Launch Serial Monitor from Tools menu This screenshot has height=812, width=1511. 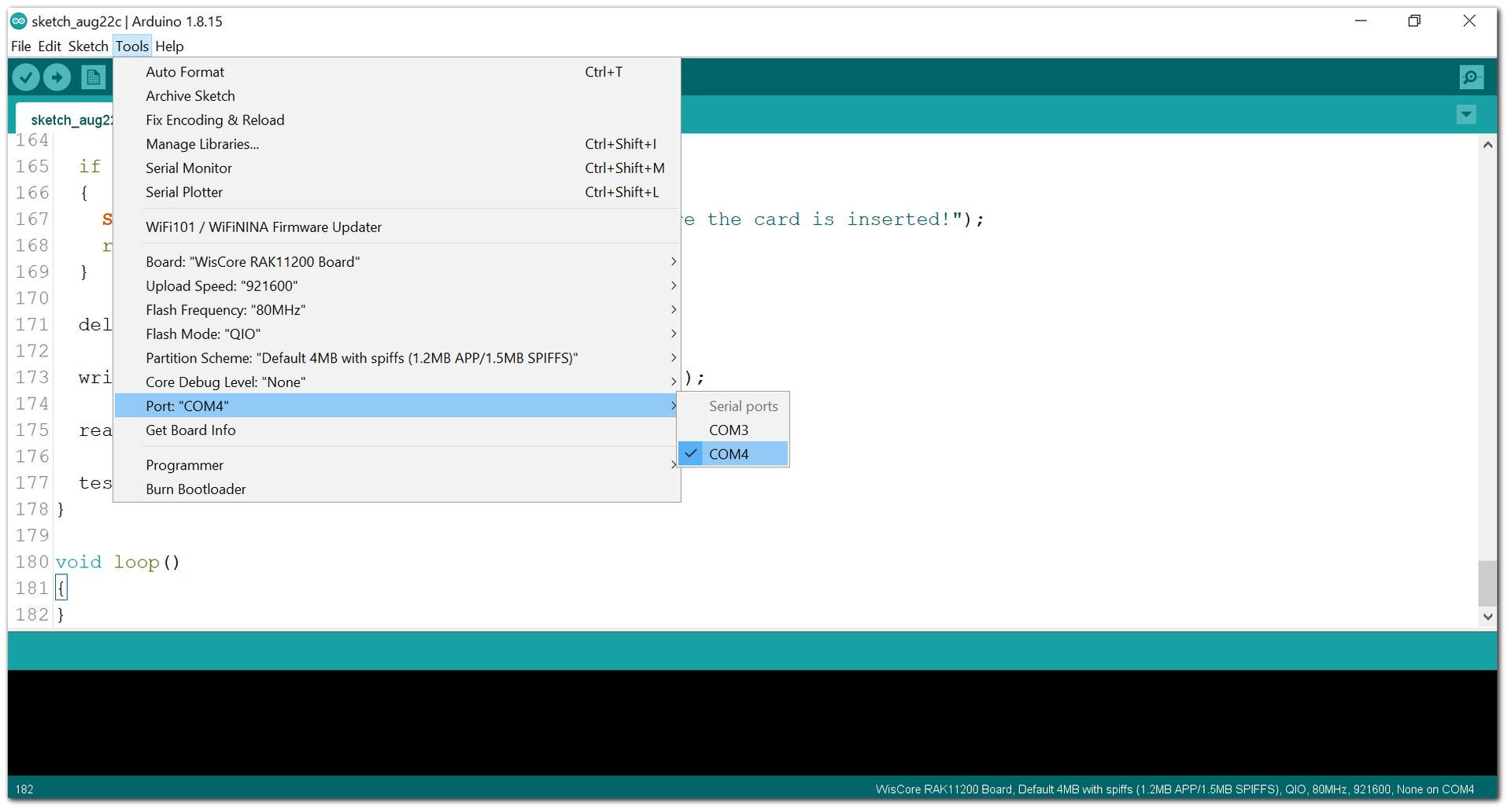(x=397, y=168)
